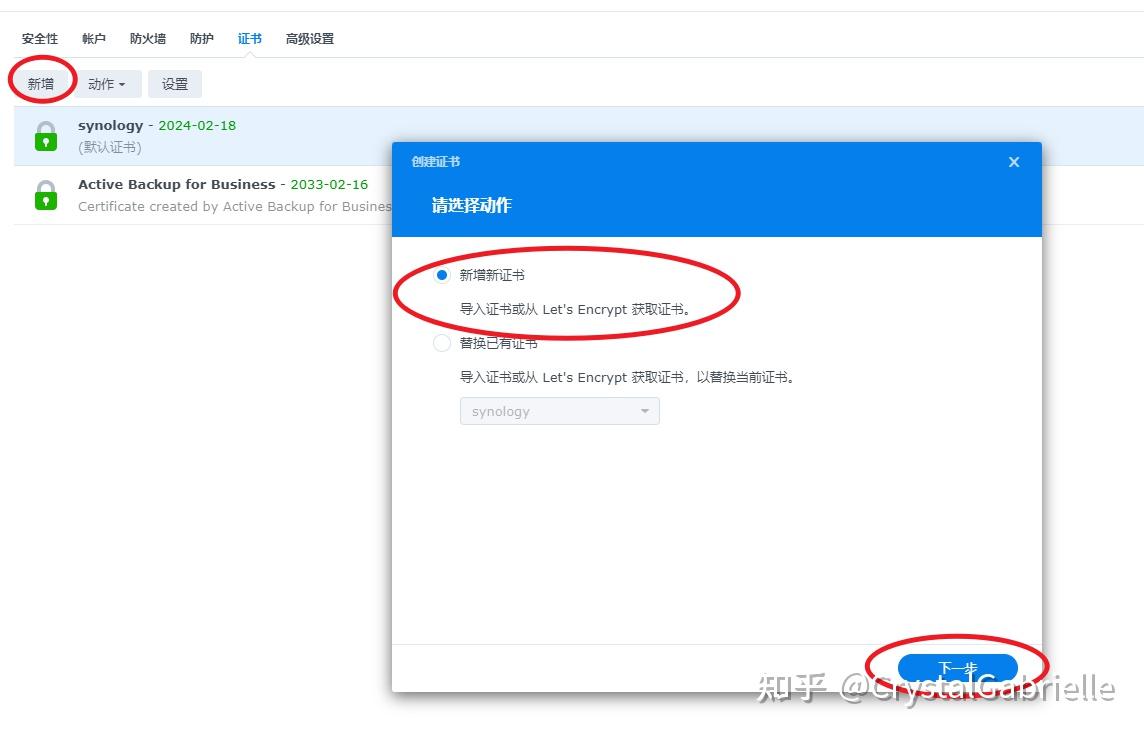
Task: Switch to the 高级设置 tab
Action: tap(310, 38)
